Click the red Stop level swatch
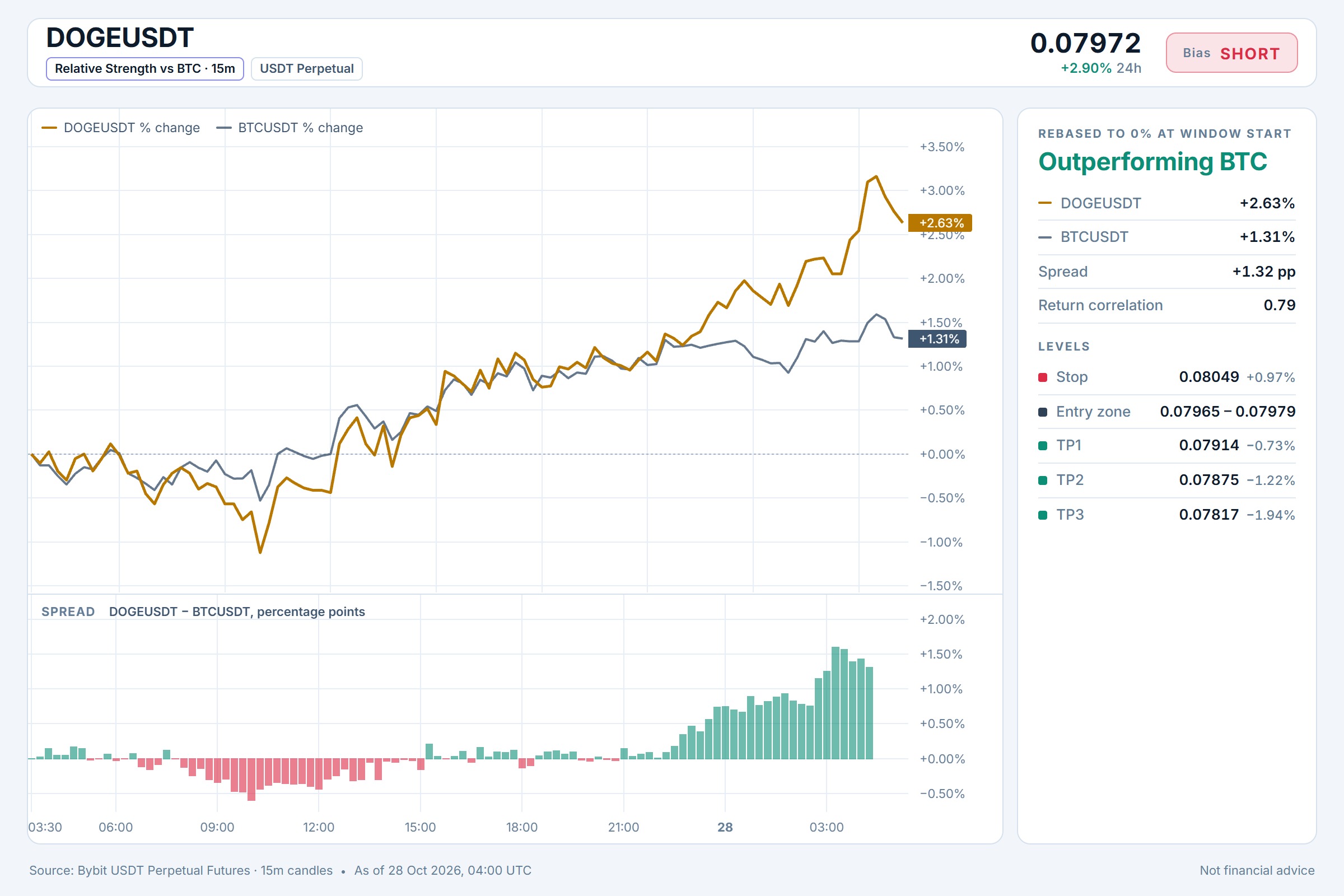 point(1043,377)
